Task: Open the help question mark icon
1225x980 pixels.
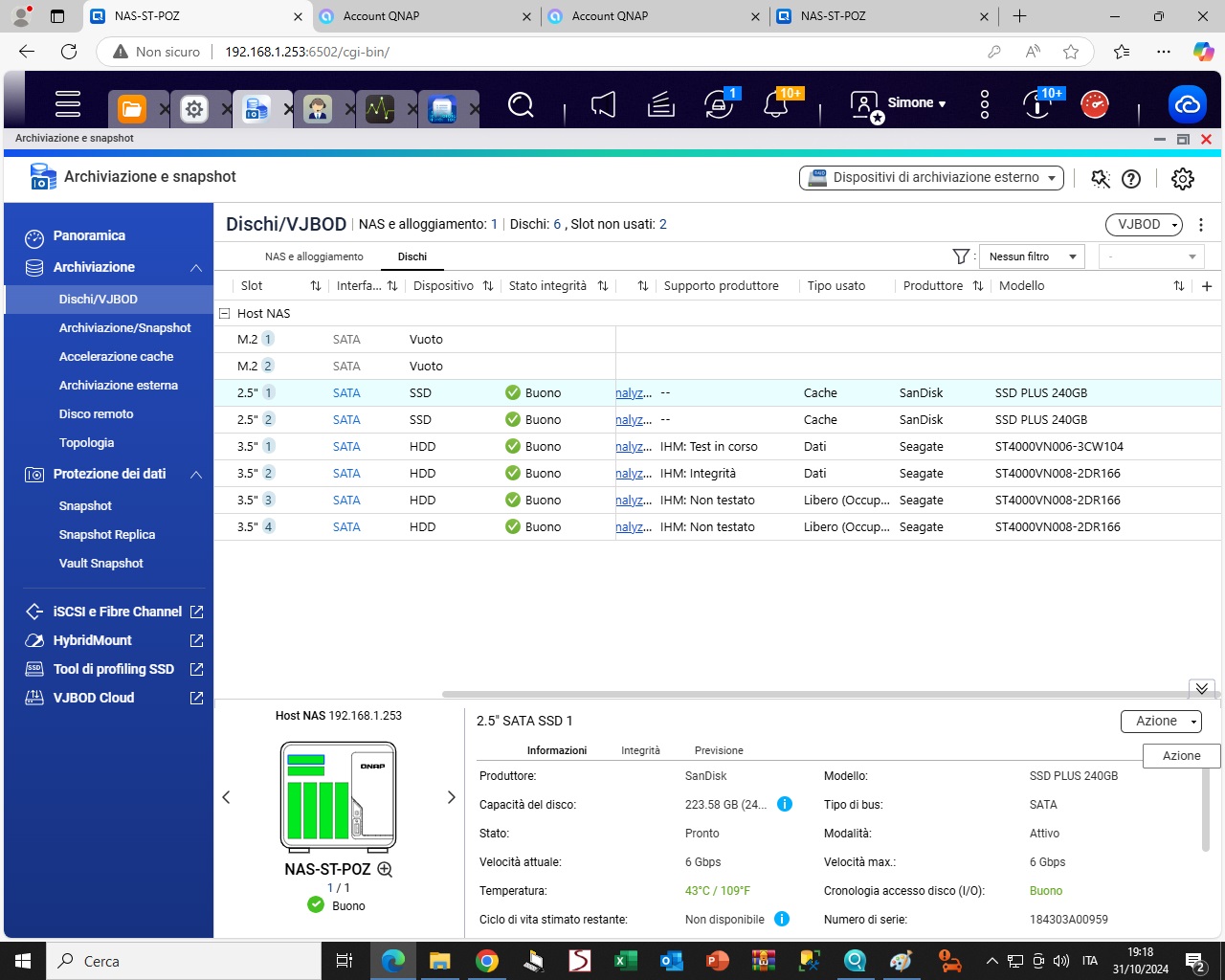Action: coord(1131,179)
